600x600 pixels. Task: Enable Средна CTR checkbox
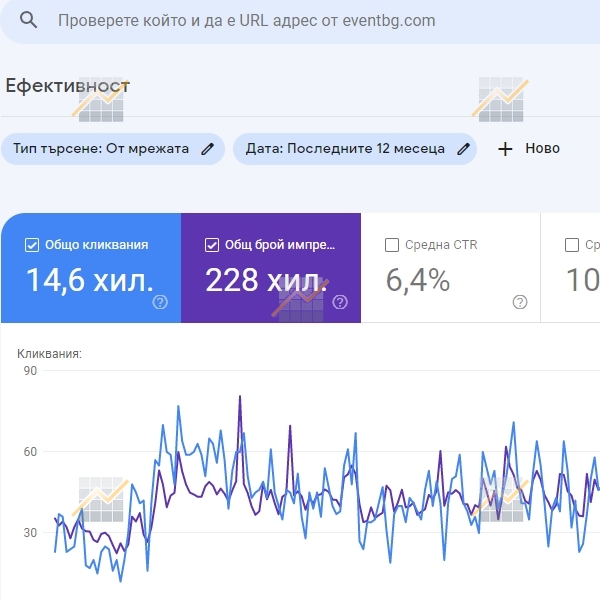point(392,245)
